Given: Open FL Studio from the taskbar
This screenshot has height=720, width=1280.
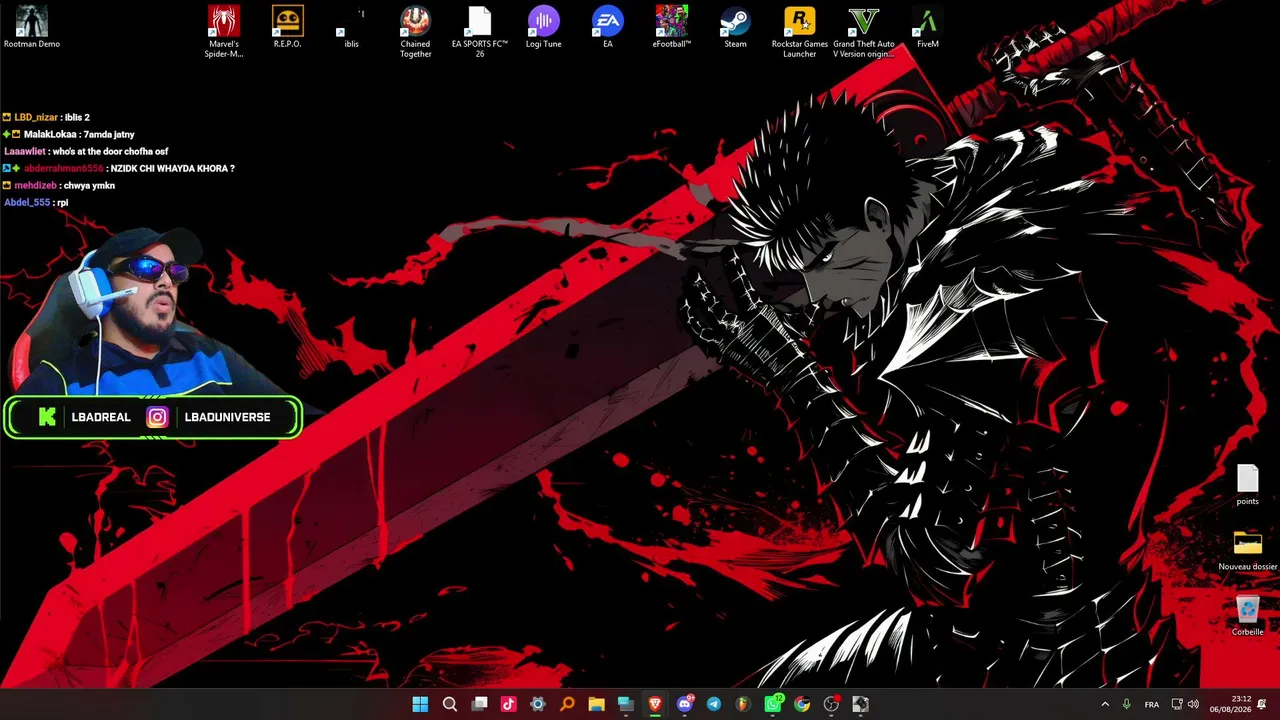Looking at the screenshot, I should coord(743,704).
